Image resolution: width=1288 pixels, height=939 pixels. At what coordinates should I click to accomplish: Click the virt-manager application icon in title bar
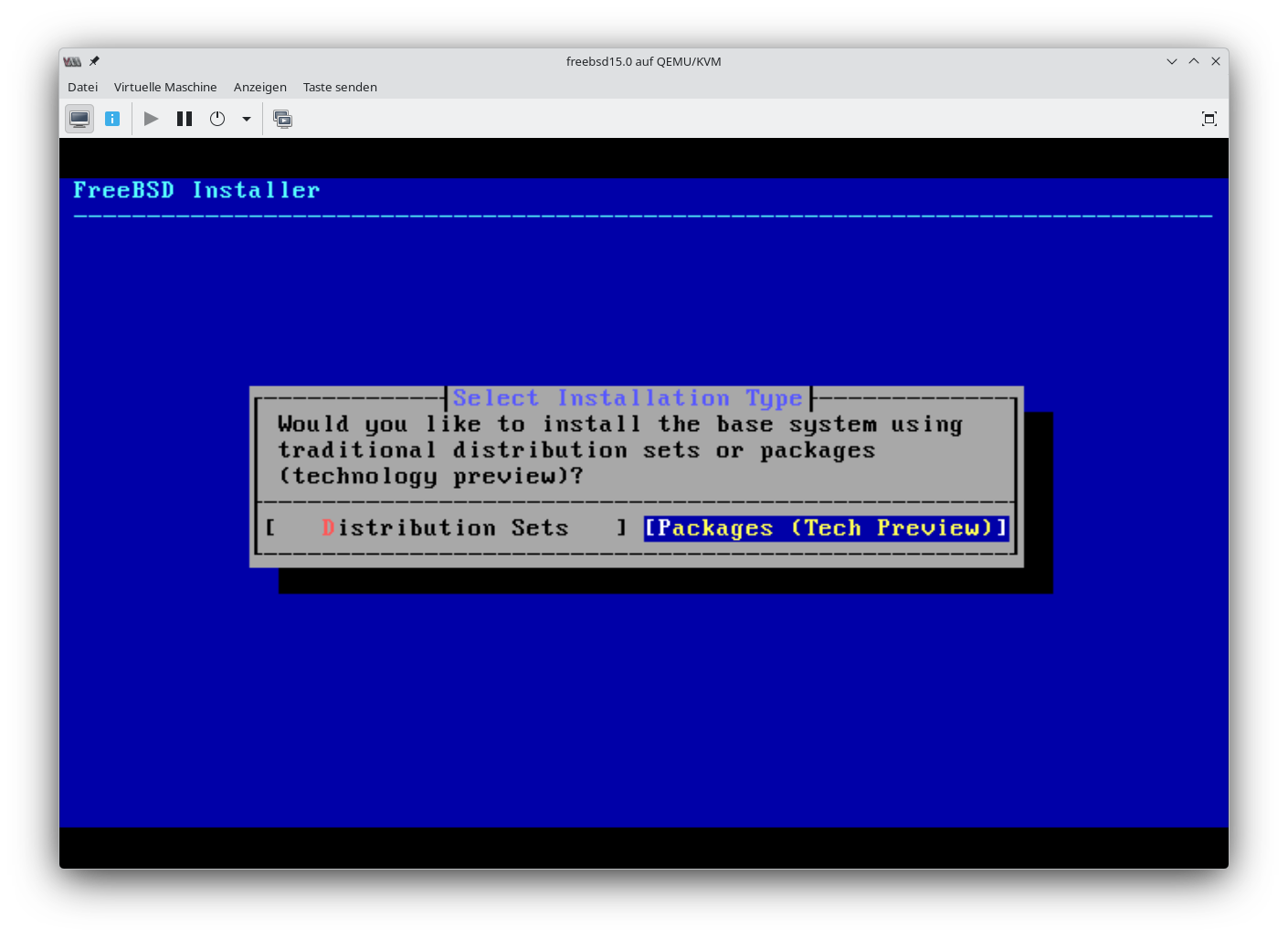[x=72, y=61]
